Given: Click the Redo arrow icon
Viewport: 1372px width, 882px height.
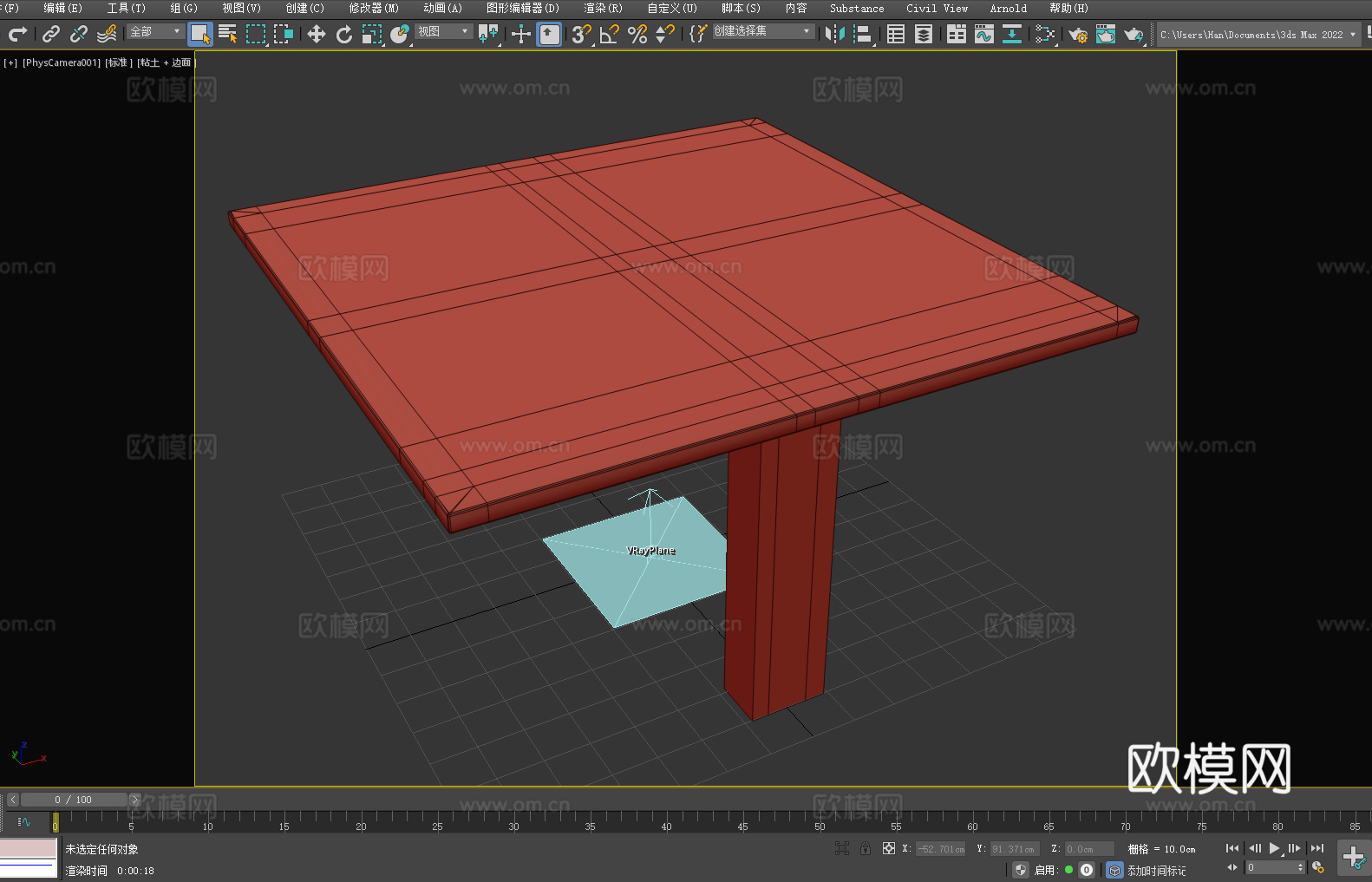Looking at the screenshot, I should point(17,34).
